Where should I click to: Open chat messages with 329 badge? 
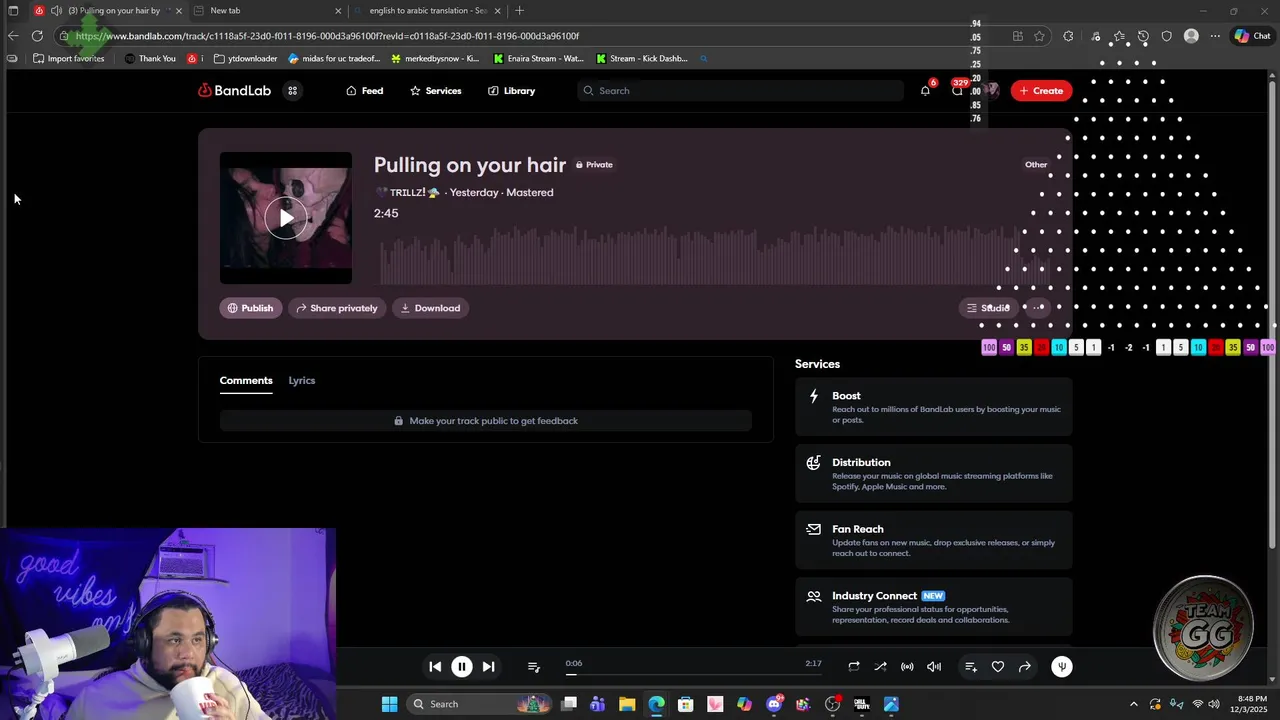(958, 90)
